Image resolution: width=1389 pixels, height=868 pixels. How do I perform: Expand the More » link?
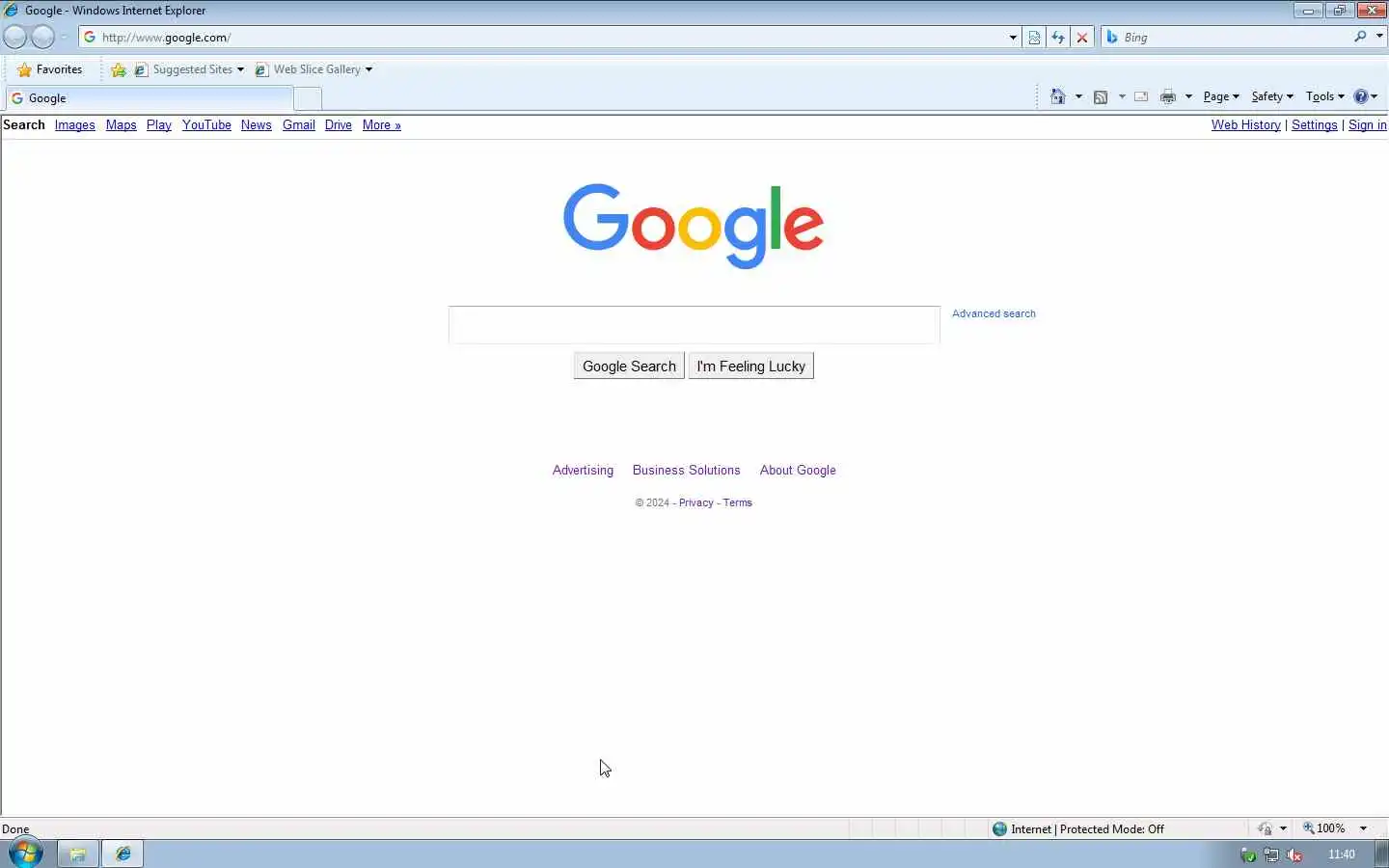(x=382, y=125)
